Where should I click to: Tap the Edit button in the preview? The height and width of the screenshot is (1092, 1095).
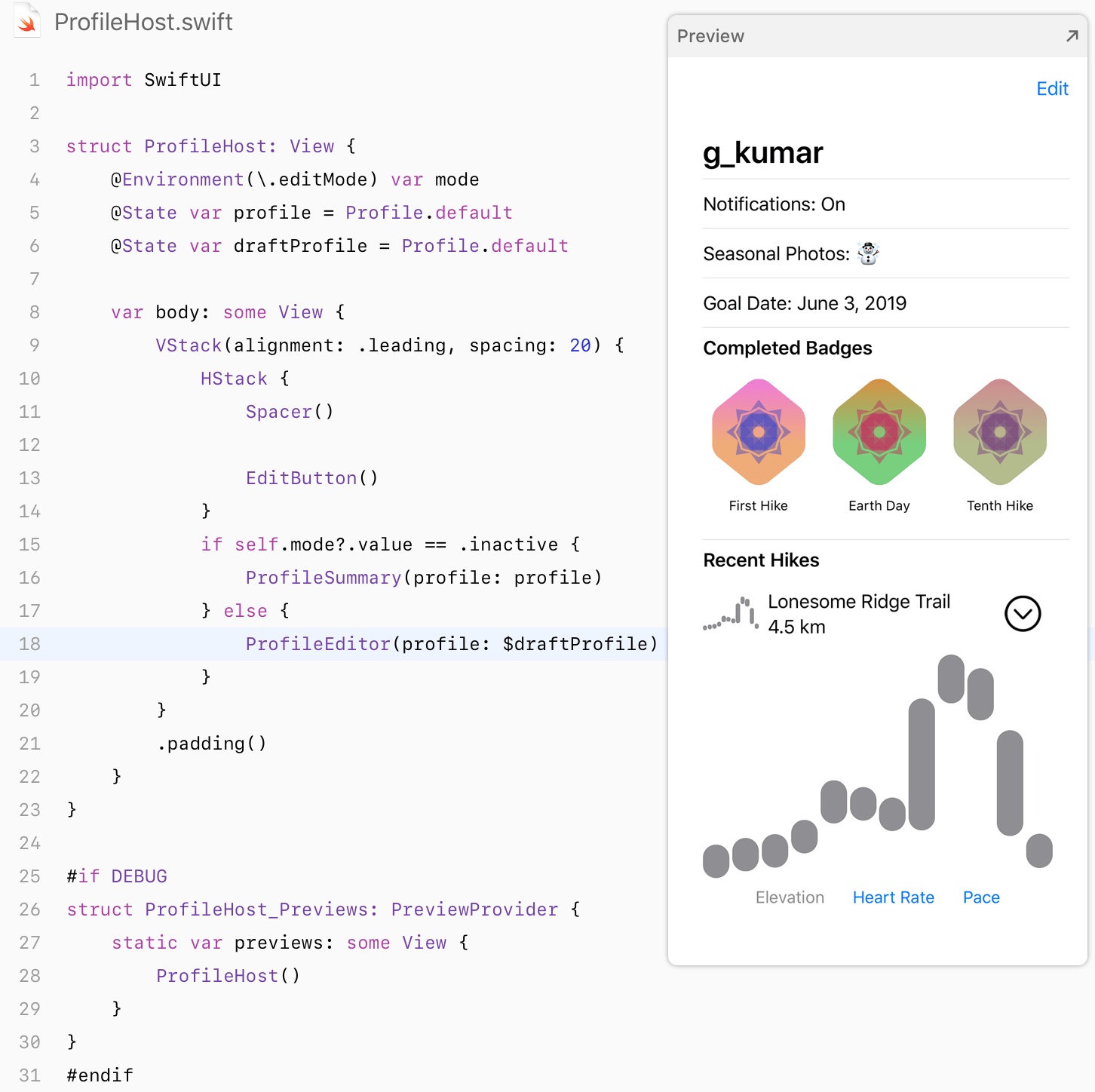coord(1051,89)
